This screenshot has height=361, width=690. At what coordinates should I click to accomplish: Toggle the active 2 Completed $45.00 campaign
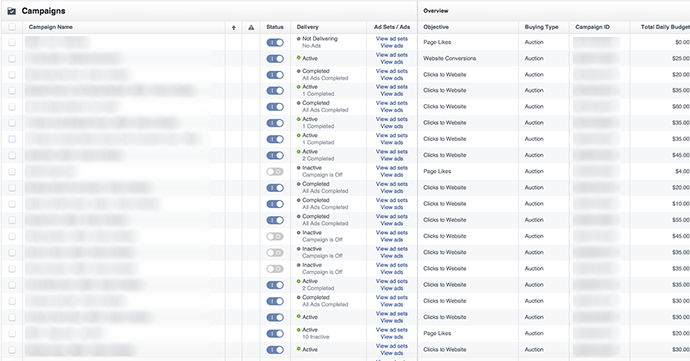275,155
